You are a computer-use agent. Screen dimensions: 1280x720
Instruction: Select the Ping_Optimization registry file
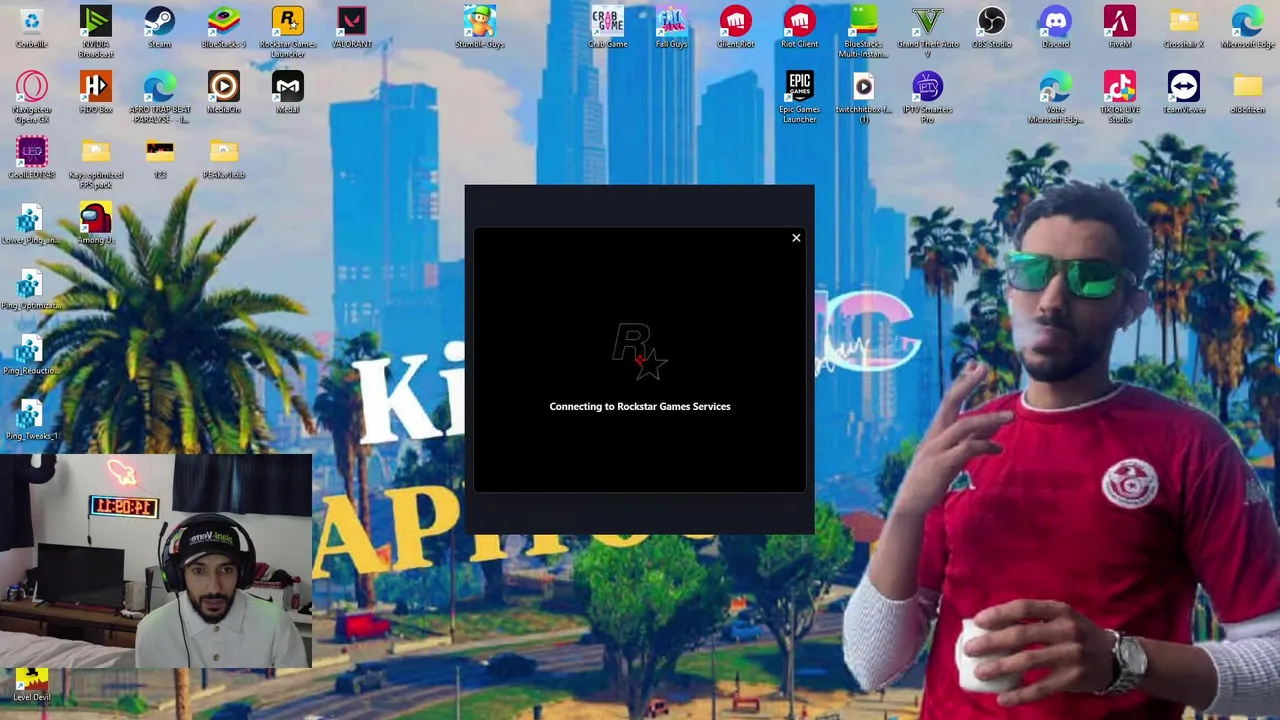coord(32,289)
